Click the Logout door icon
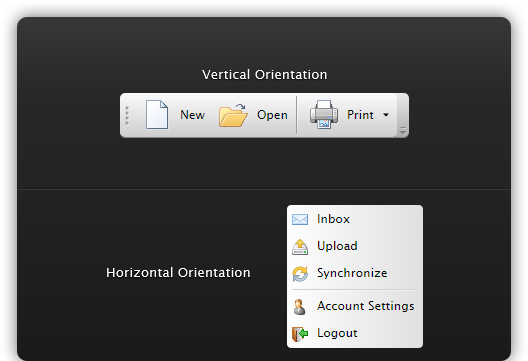 point(300,334)
